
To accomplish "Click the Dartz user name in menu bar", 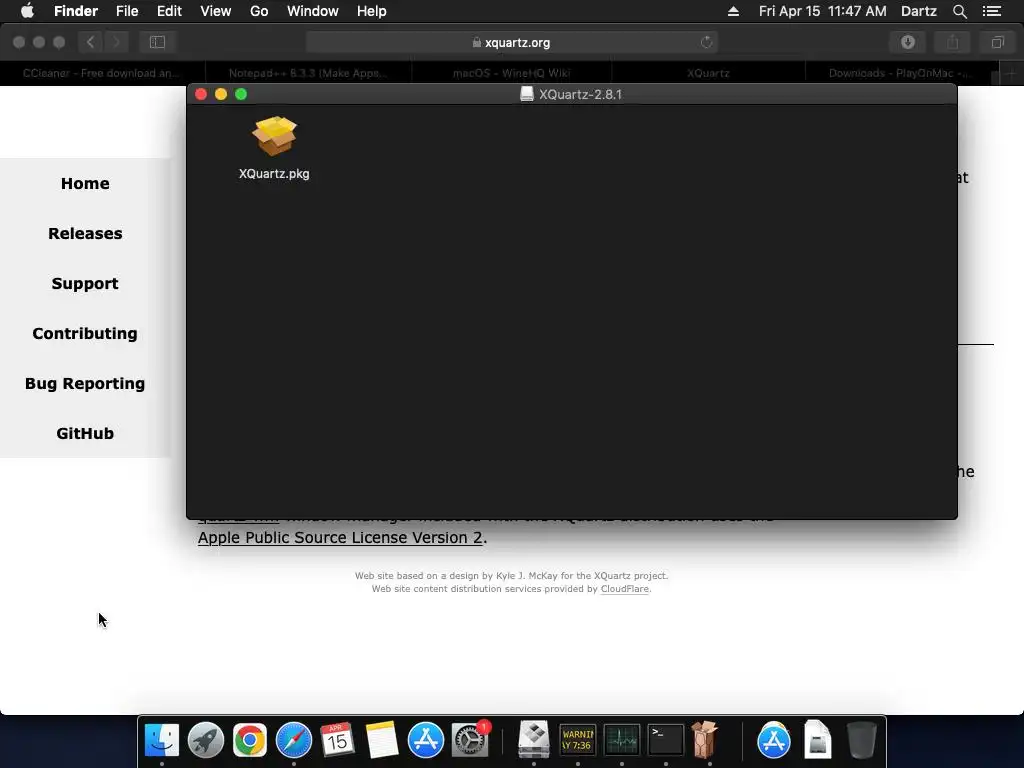I will 919,11.
